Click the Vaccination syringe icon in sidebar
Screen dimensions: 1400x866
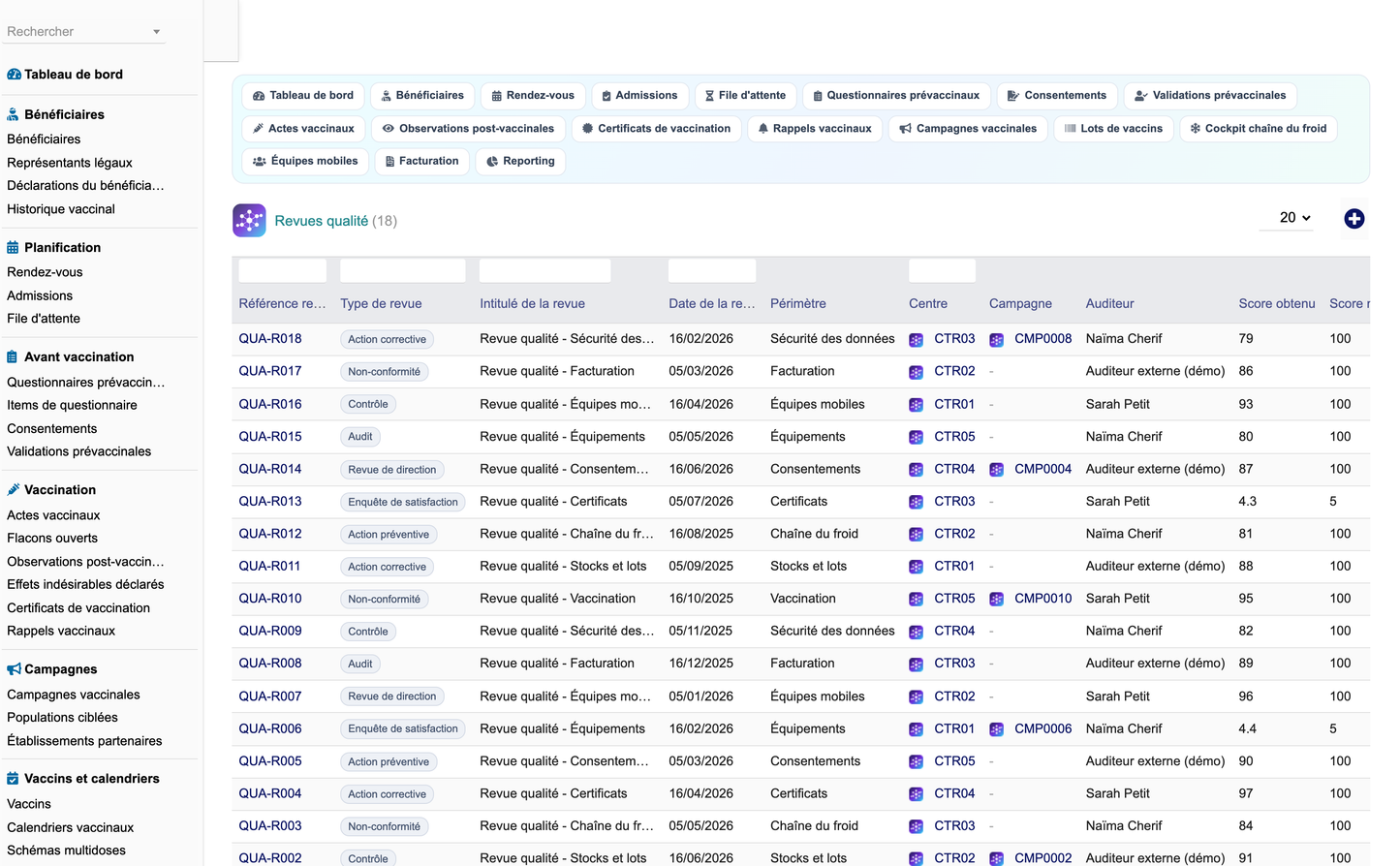[x=13, y=490]
